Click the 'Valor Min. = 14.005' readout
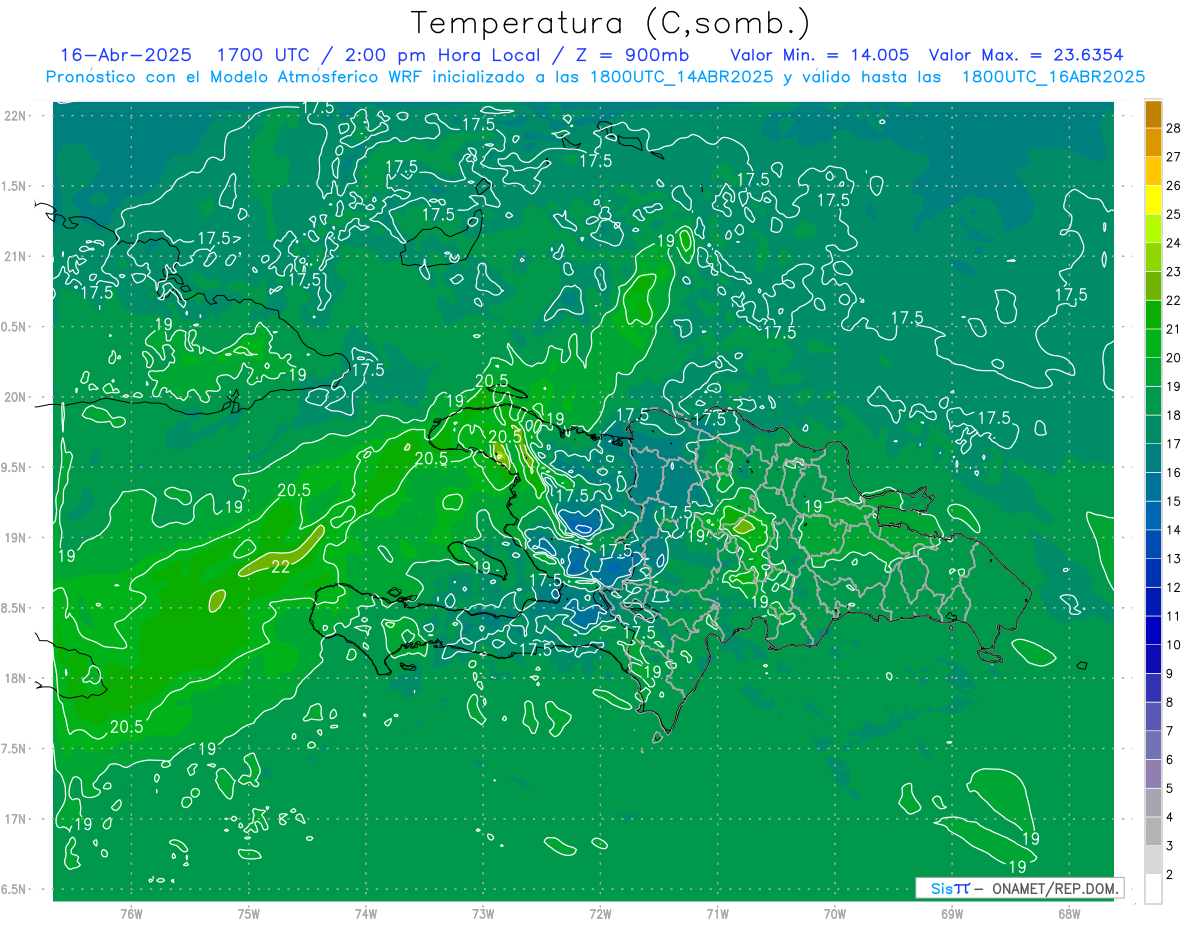 tap(820, 55)
